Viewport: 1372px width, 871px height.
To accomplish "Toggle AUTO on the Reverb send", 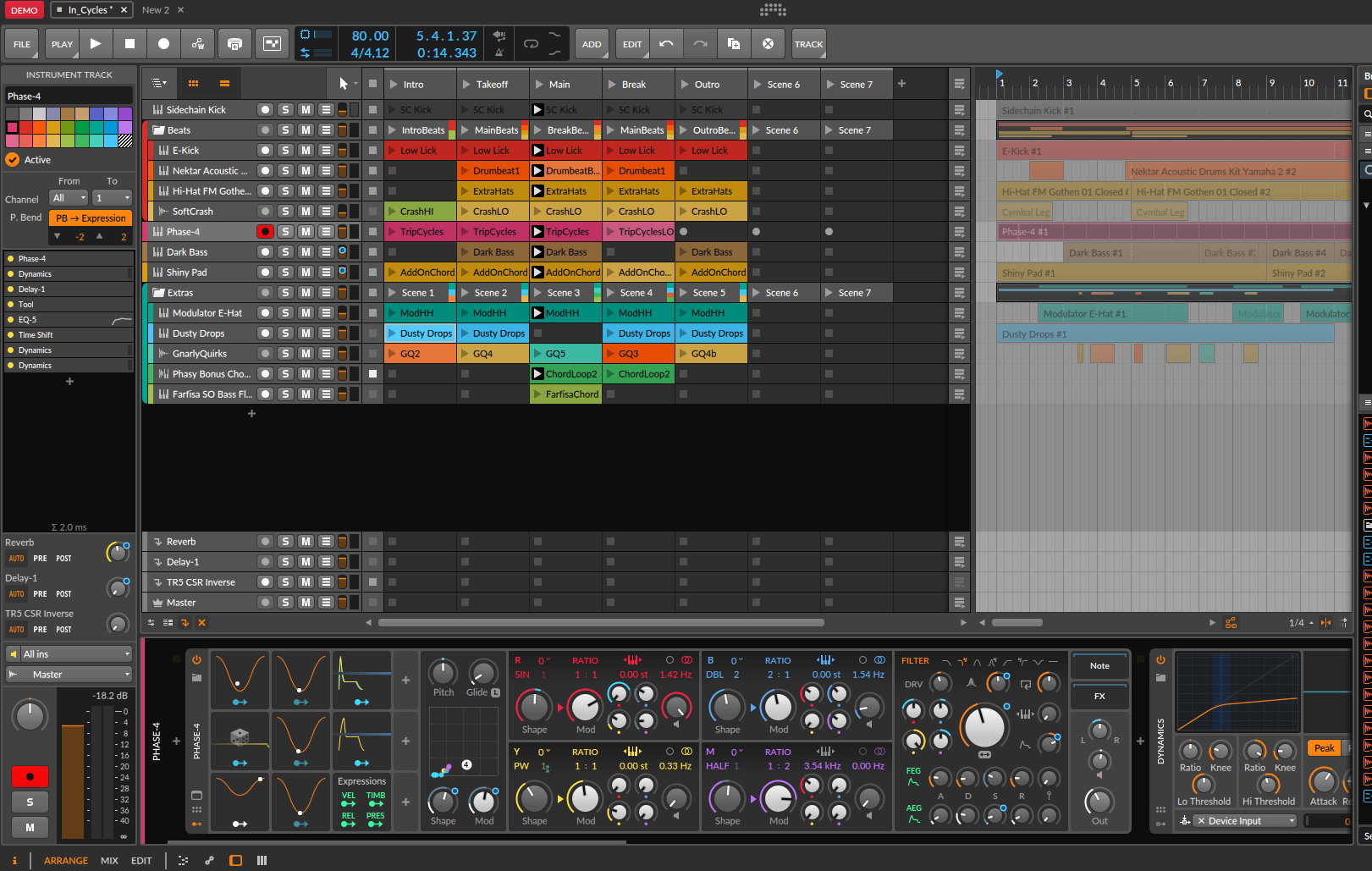I will (16, 559).
